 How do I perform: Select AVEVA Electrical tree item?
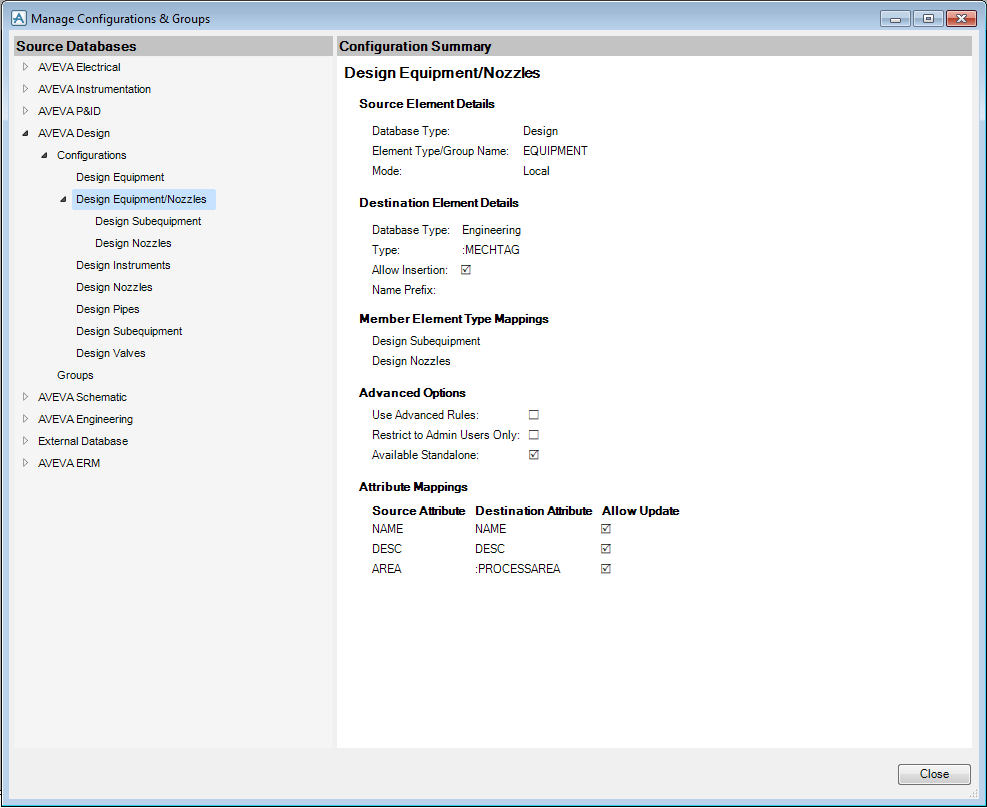click(79, 67)
